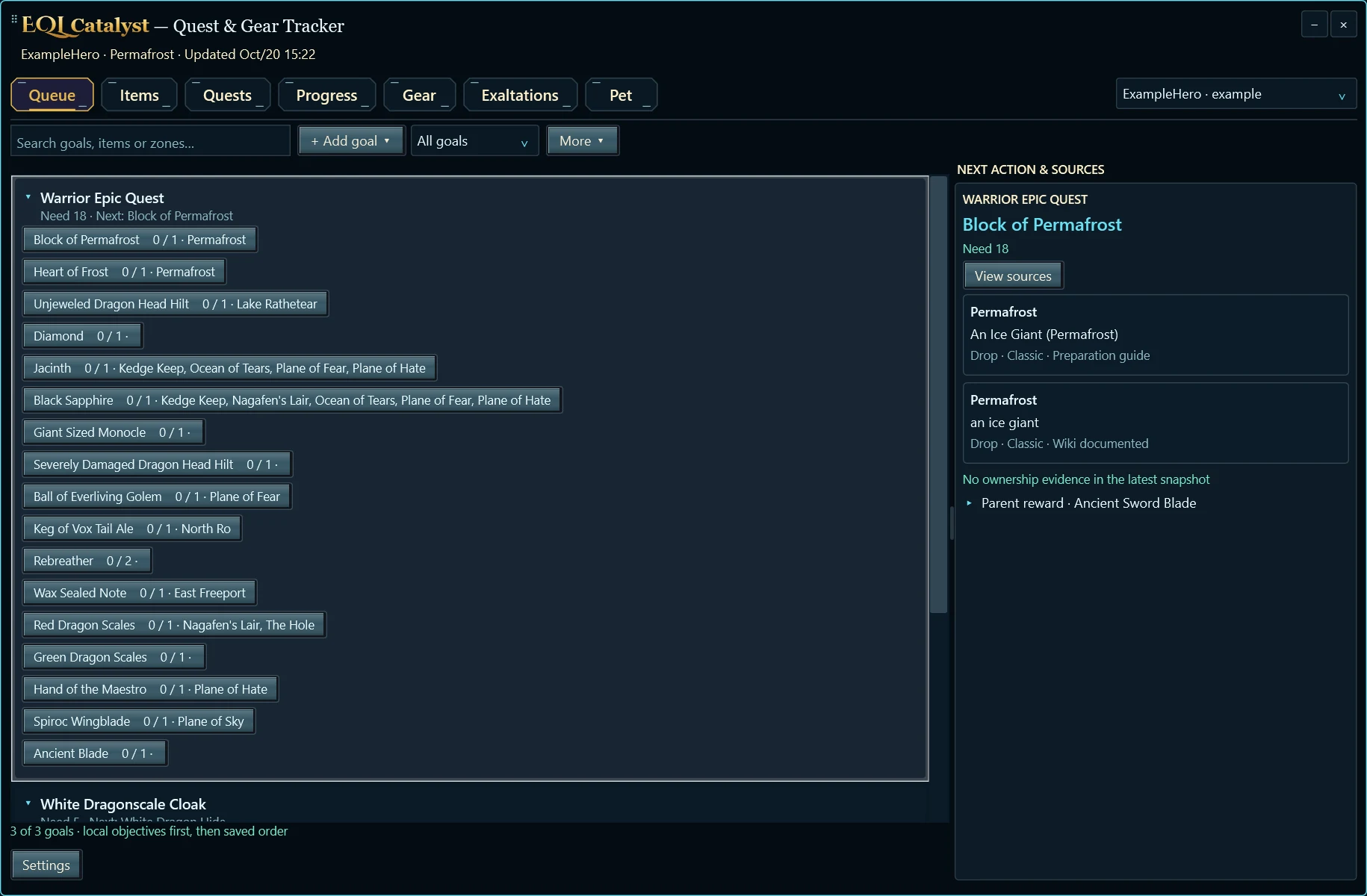Open the ExampleHero character dropdown
1367x896 pixels.
coord(1236,94)
